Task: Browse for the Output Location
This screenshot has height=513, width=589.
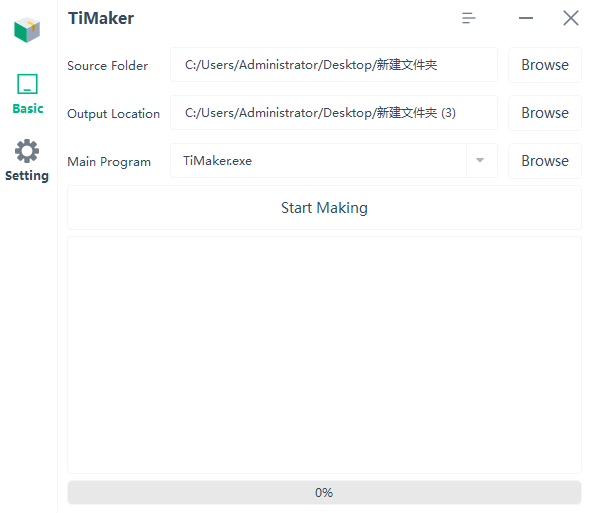Action: point(545,113)
